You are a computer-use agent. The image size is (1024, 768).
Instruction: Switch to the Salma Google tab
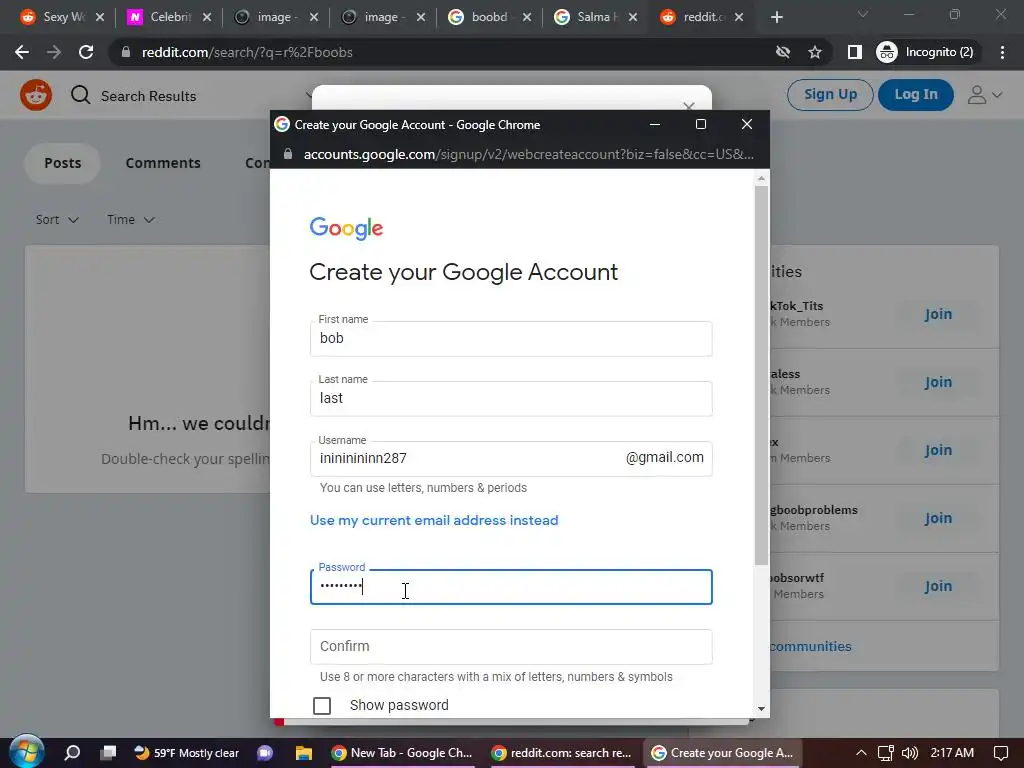coord(596,17)
